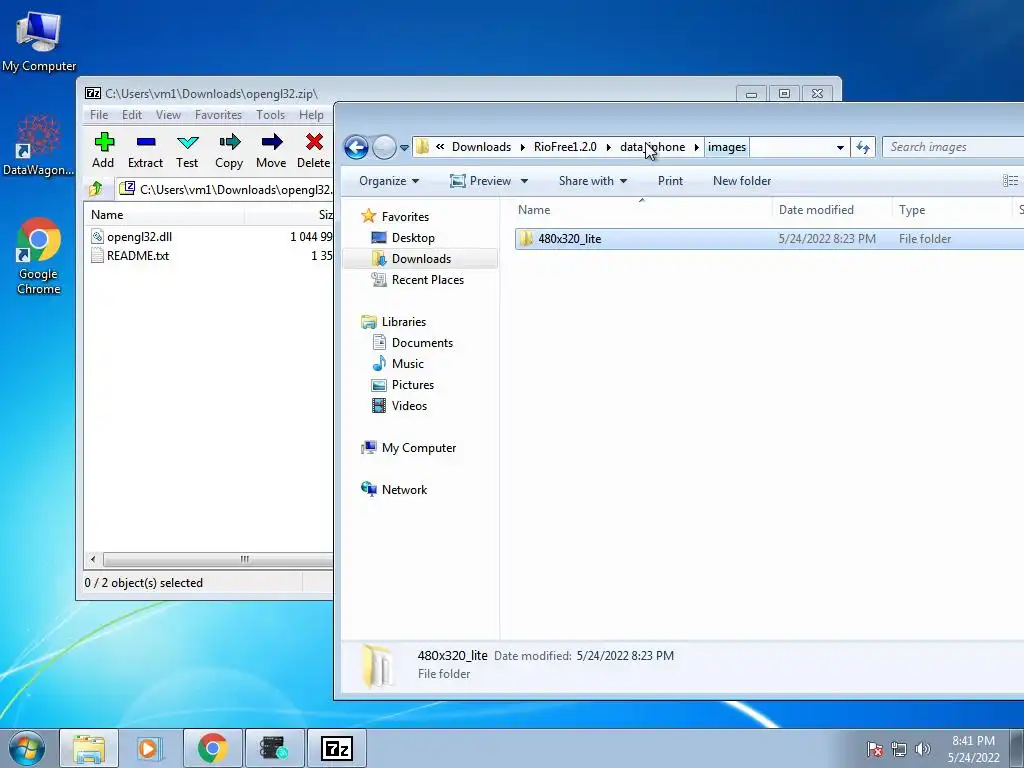1024x768 pixels.
Task: Click the Google Chrome desktop shortcut
Action: (x=39, y=257)
